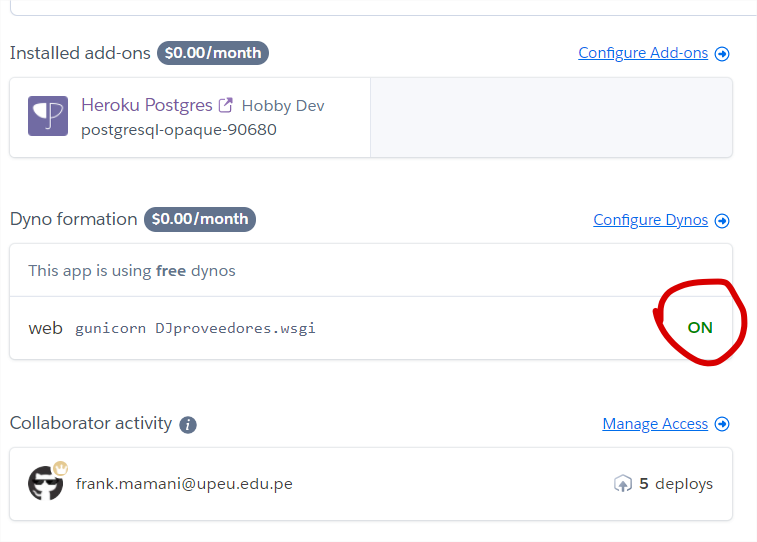Open the Manage Access link
Image resolution: width=757 pixels, height=542 pixels.
point(654,424)
